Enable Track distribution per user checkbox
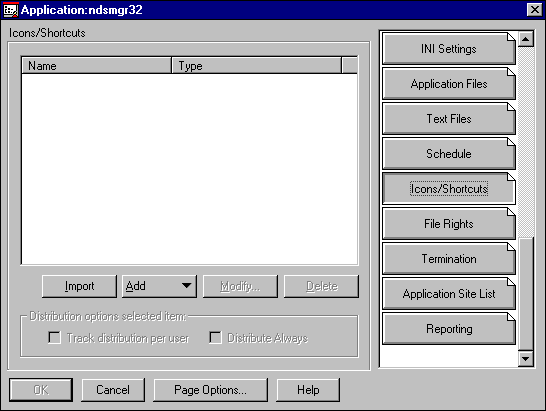The image size is (546, 411). click(55, 338)
